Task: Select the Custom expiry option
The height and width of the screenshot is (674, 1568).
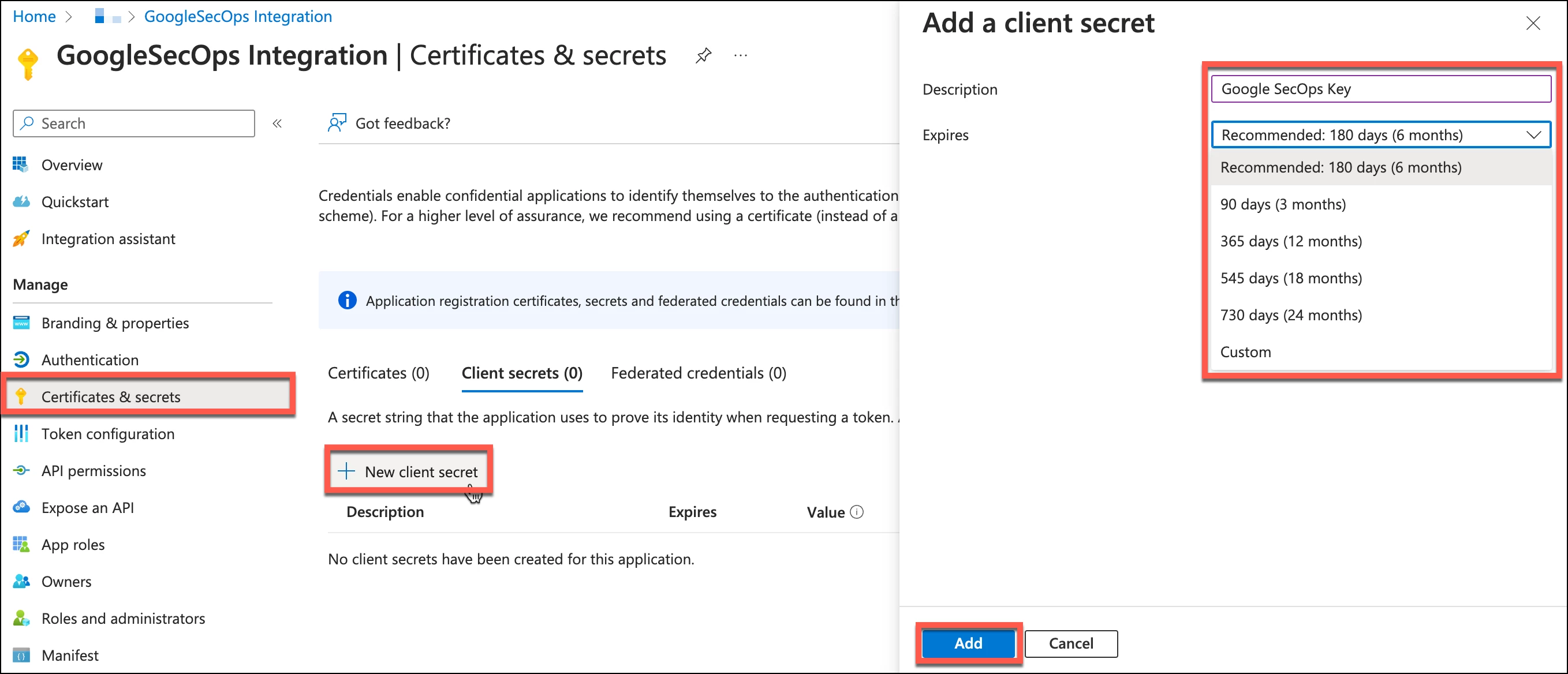Action: click(x=1380, y=351)
